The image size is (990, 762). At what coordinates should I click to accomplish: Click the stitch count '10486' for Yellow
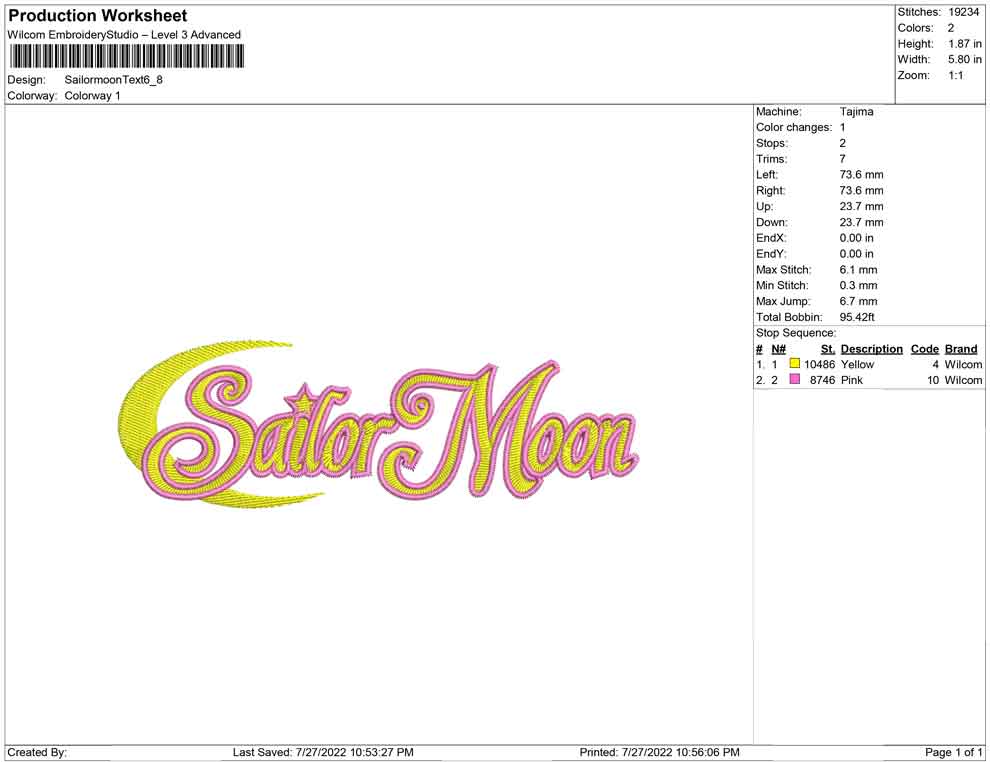coord(819,364)
